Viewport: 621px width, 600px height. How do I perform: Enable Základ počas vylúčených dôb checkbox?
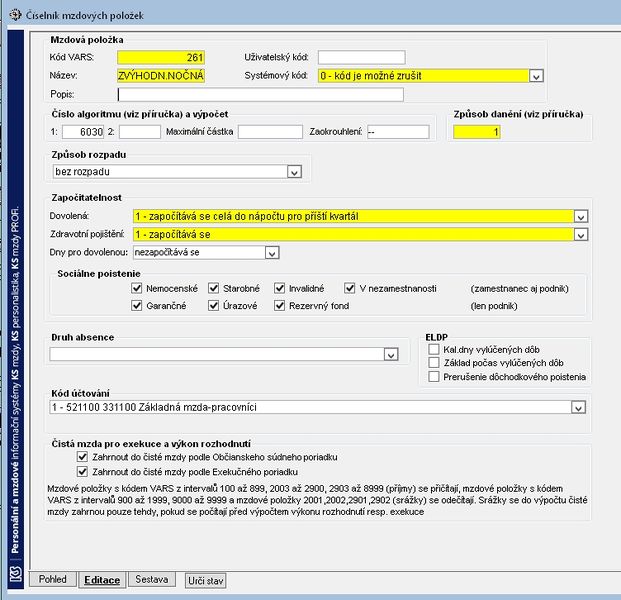434,362
